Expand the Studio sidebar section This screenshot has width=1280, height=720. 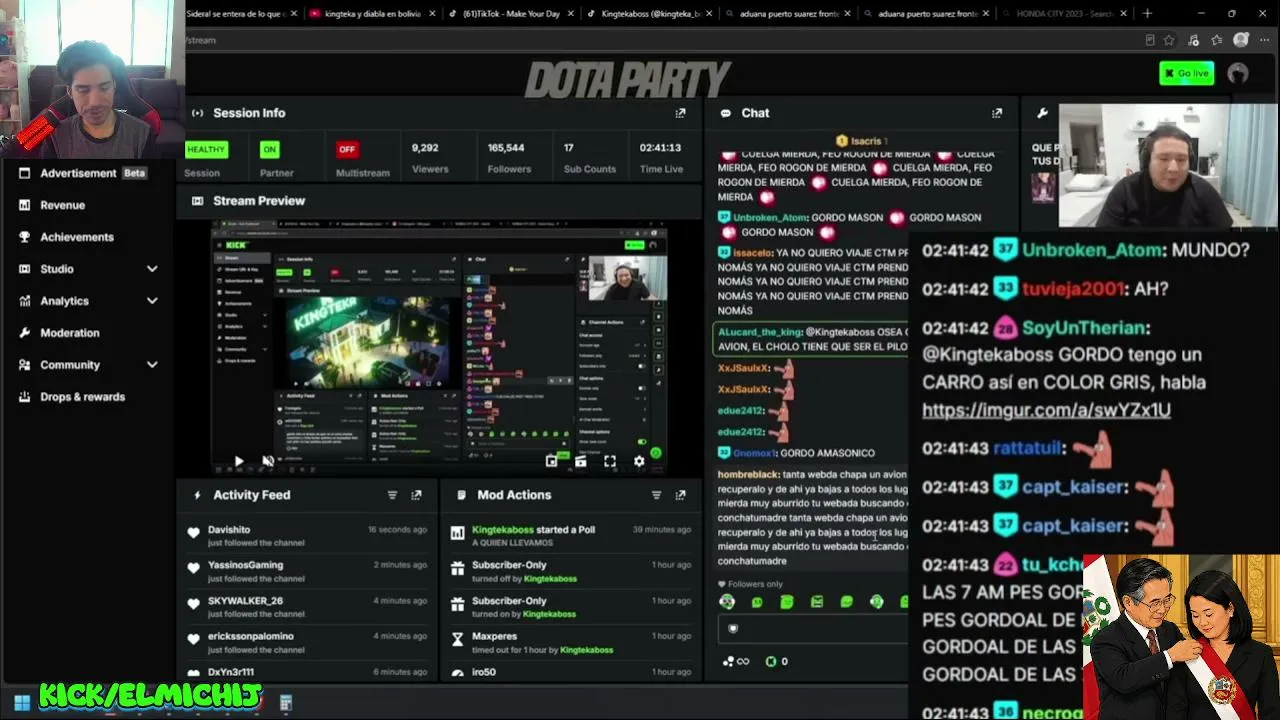click(x=152, y=269)
